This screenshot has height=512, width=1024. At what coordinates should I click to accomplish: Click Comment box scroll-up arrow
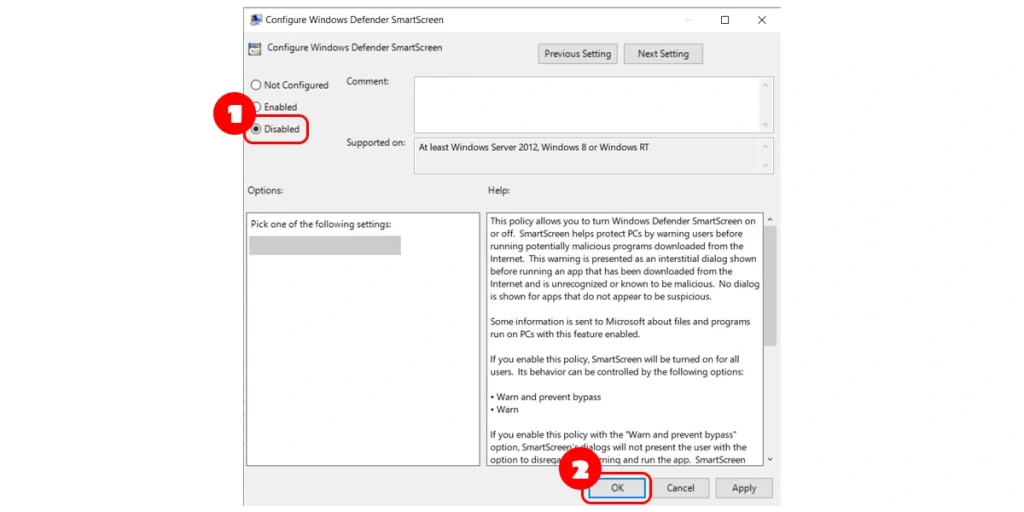(766, 84)
